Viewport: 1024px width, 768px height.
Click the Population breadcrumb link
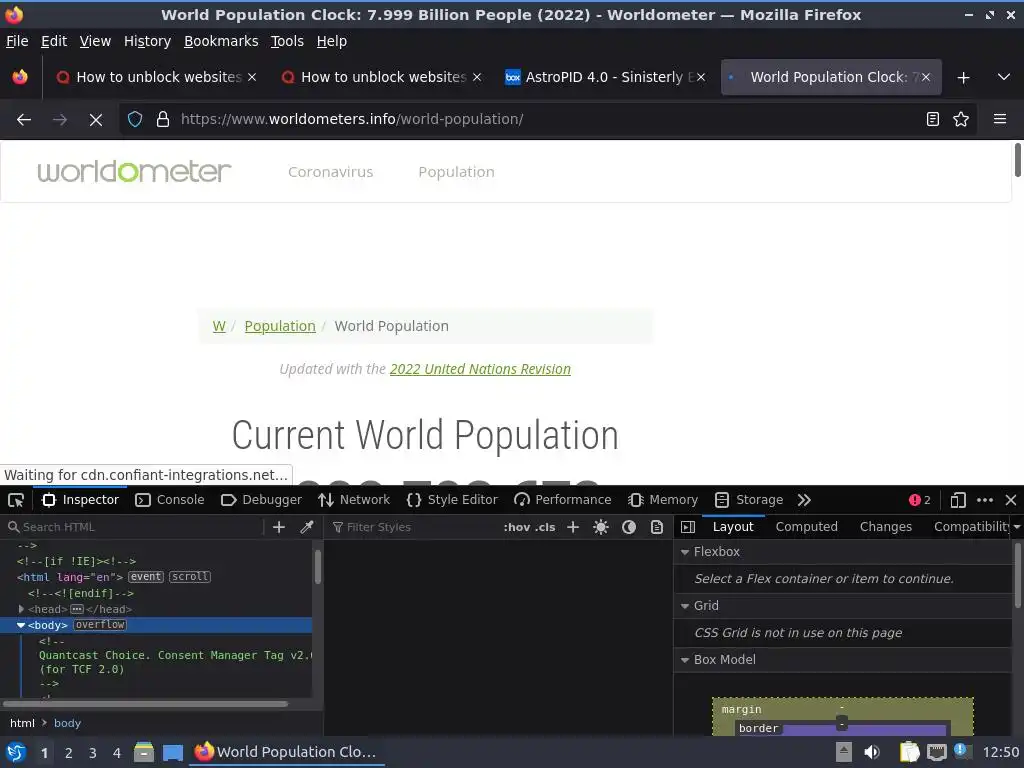(x=280, y=326)
